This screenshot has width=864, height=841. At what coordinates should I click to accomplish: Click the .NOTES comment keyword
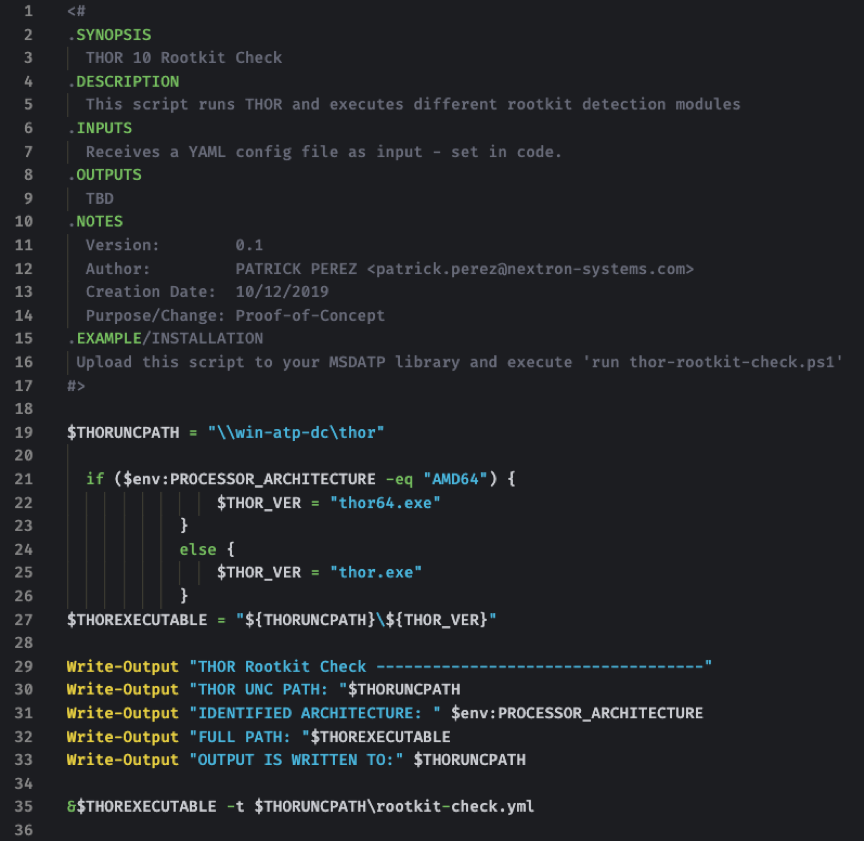pos(99,221)
